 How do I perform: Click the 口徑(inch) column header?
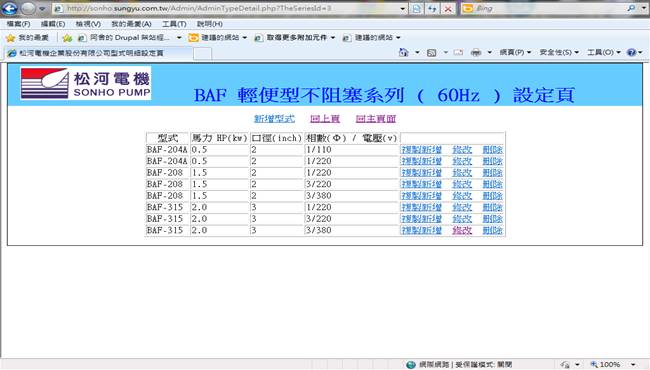point(276,138)
